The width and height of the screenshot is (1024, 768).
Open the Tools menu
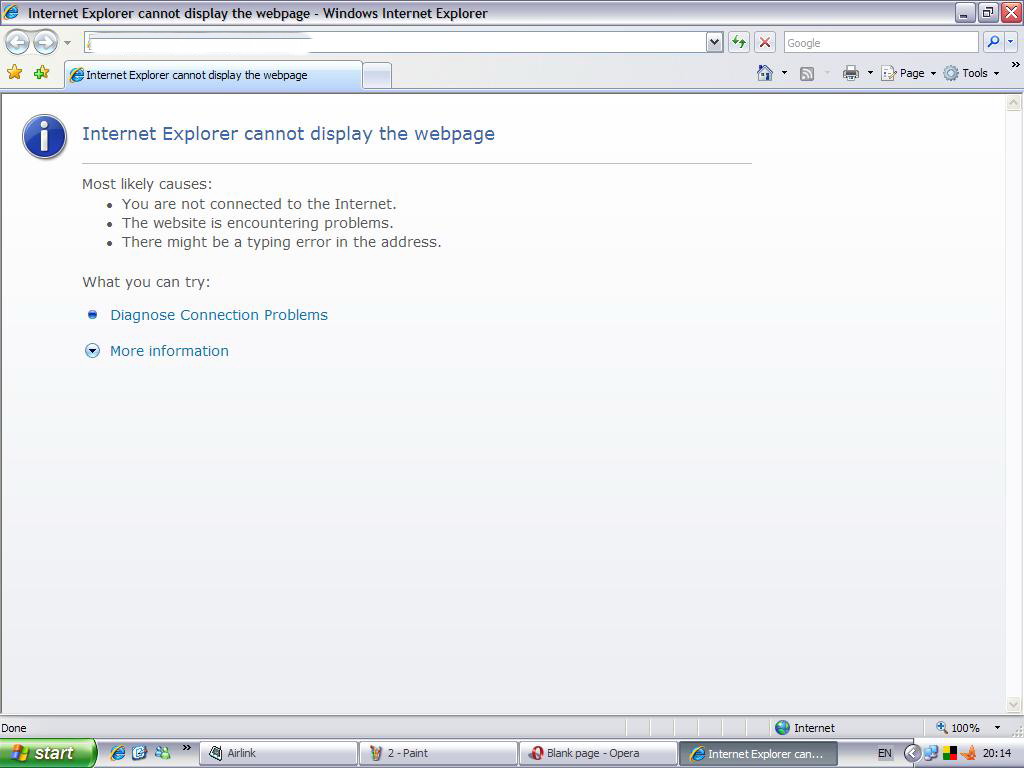(972, 73)
